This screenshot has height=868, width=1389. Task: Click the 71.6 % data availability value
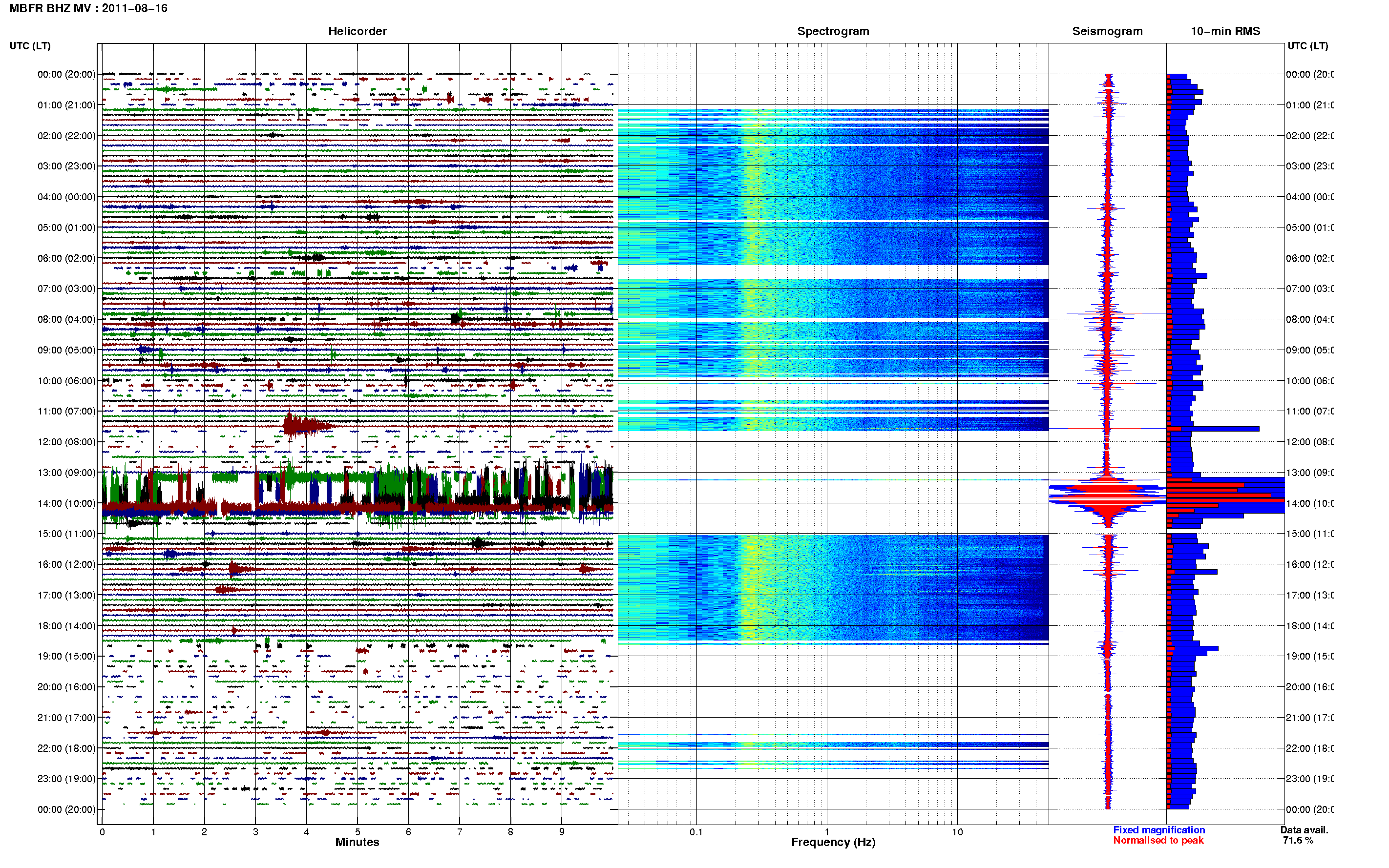(1298, 841)
